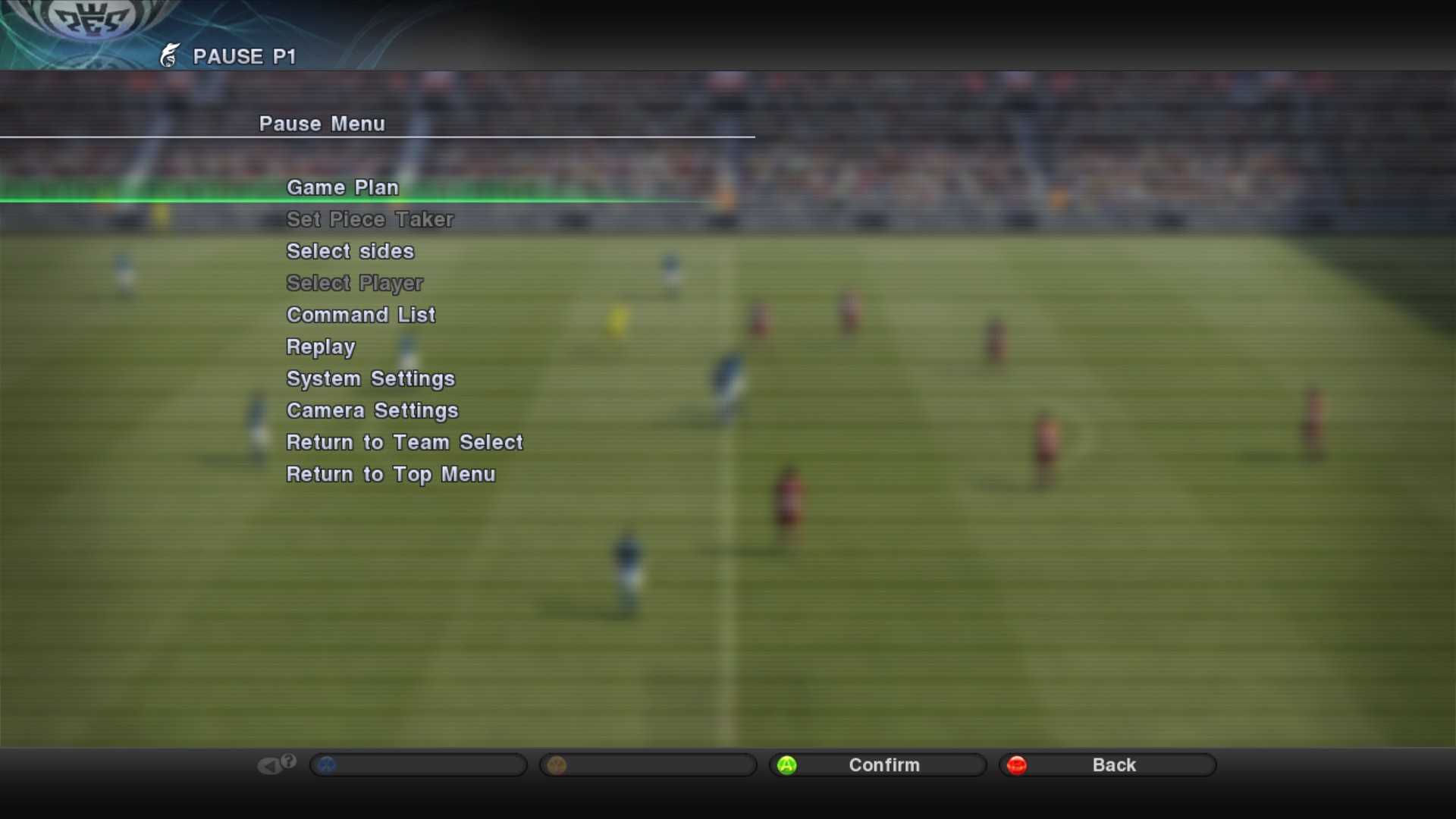Open Command List menu entry

[x=361, y=314]
